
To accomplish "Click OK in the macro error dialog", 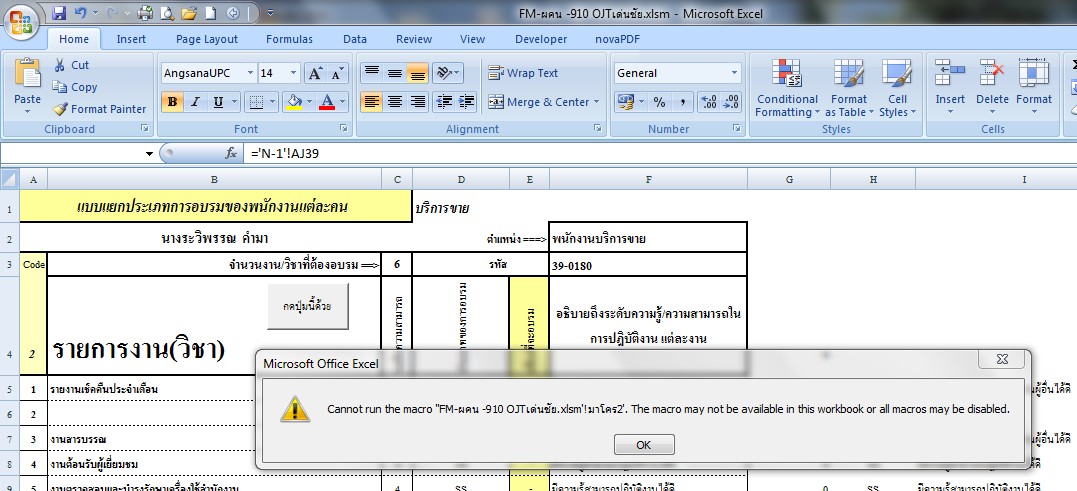I will 644,444.
